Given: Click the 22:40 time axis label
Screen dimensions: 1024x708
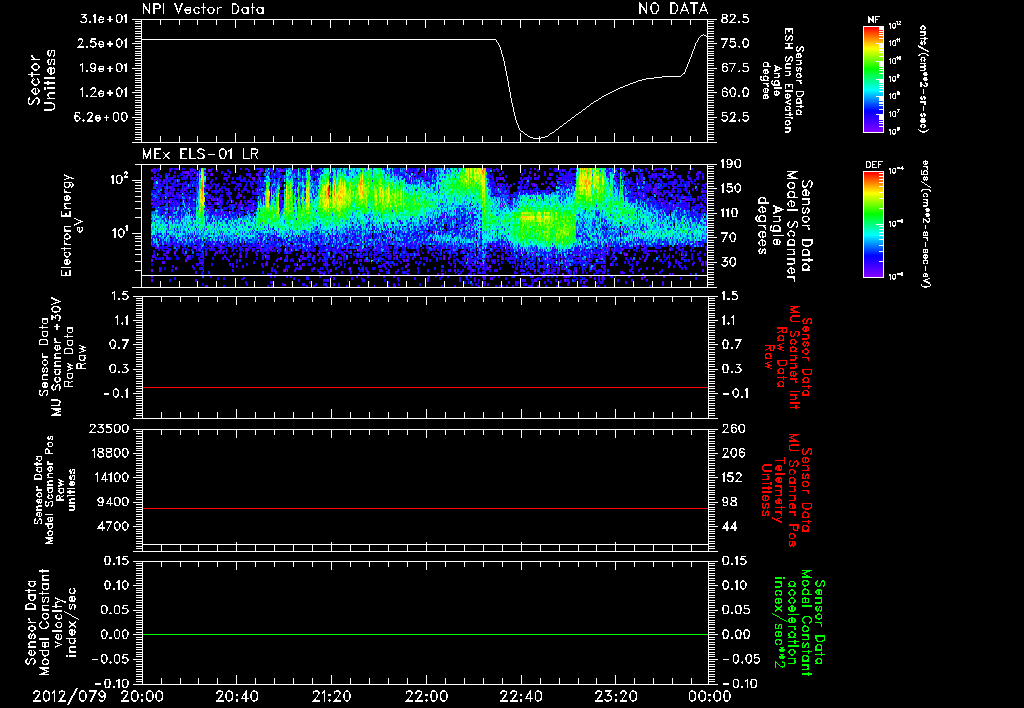Looking at the screenshot, I should click(520, 696).
